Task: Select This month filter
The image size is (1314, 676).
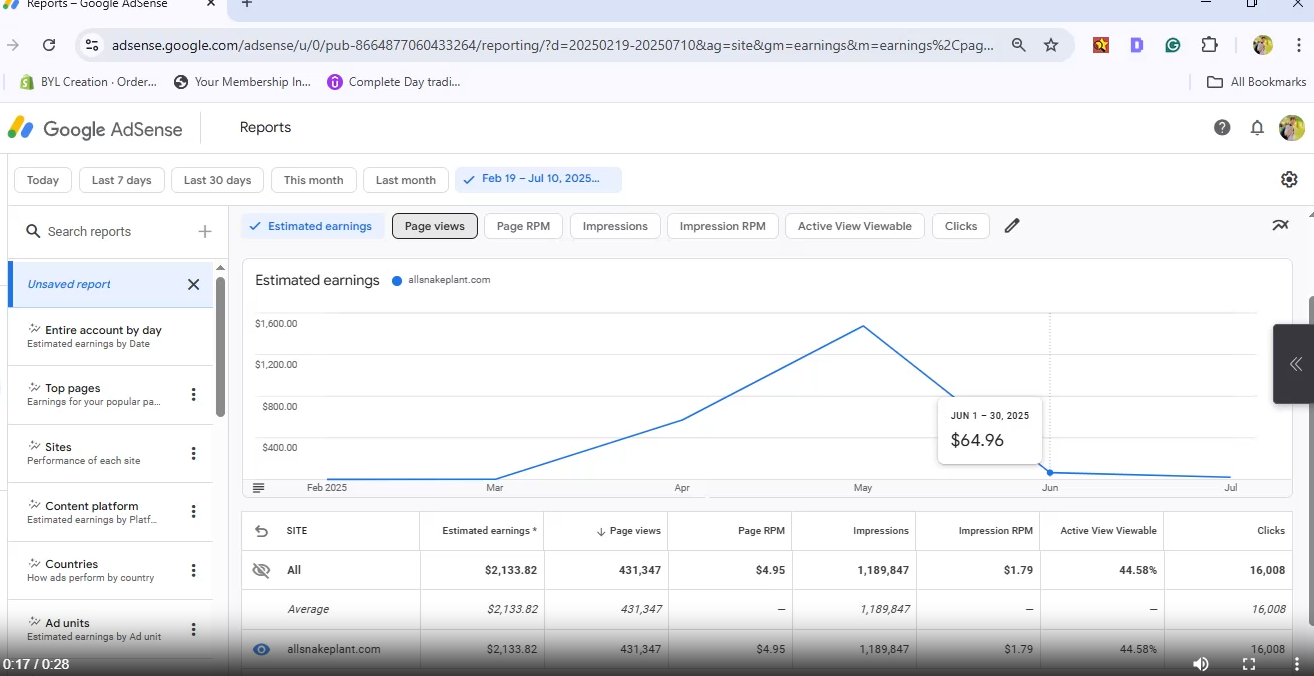Action: pyautogui.click(x=313, y=180)
